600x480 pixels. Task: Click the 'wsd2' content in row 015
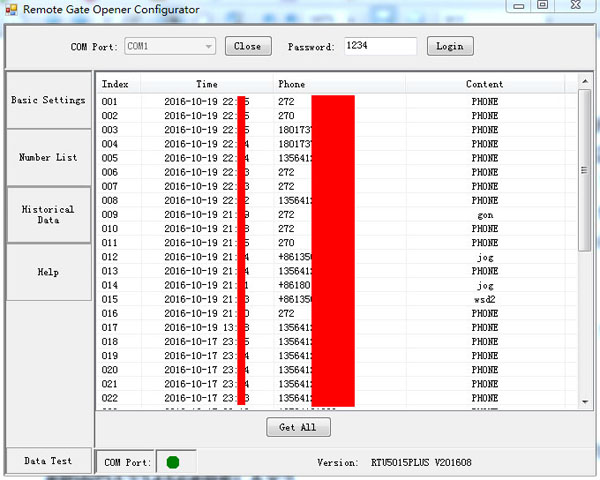[x=485, y=299]
